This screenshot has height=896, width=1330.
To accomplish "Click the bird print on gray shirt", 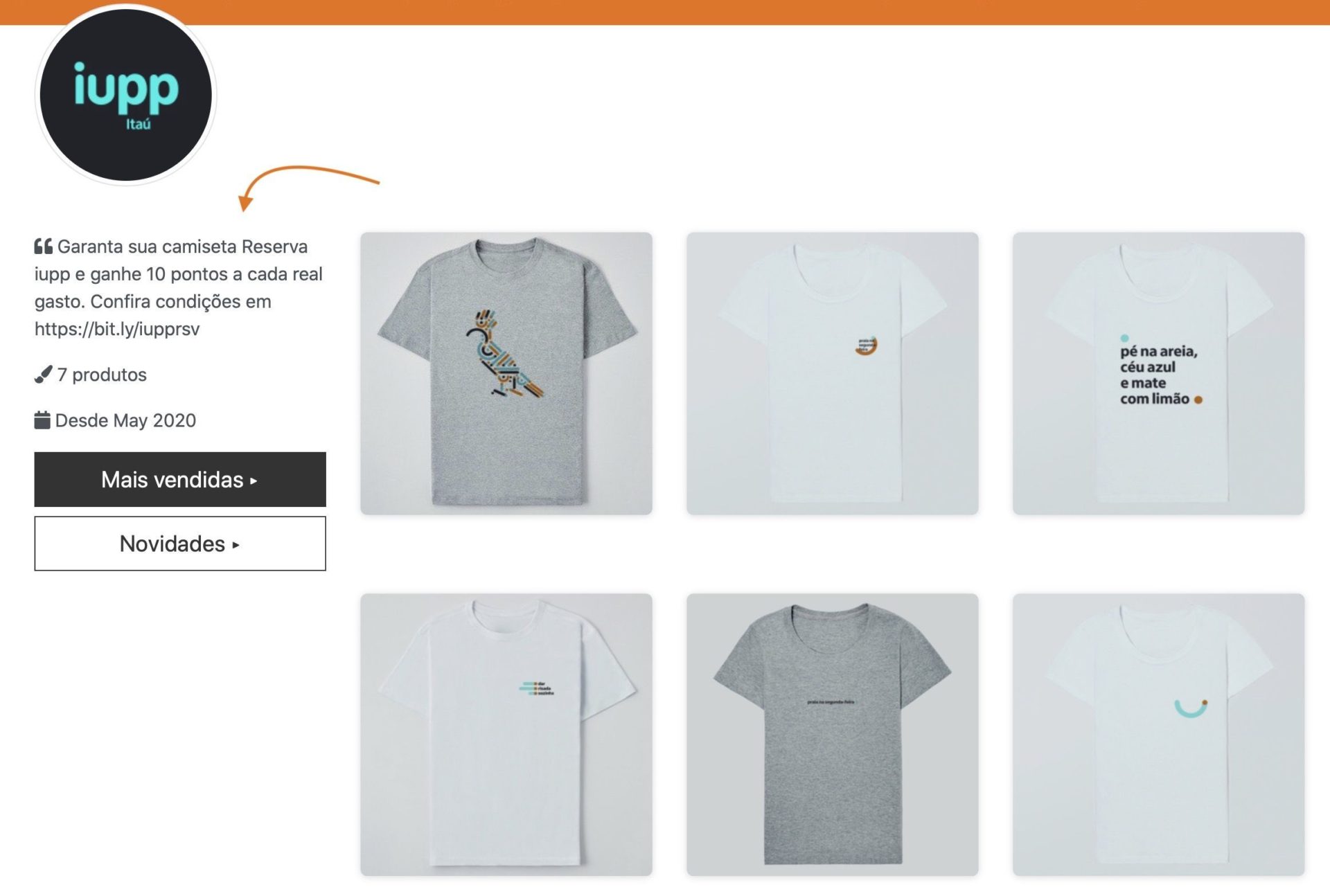I will 504,355.
